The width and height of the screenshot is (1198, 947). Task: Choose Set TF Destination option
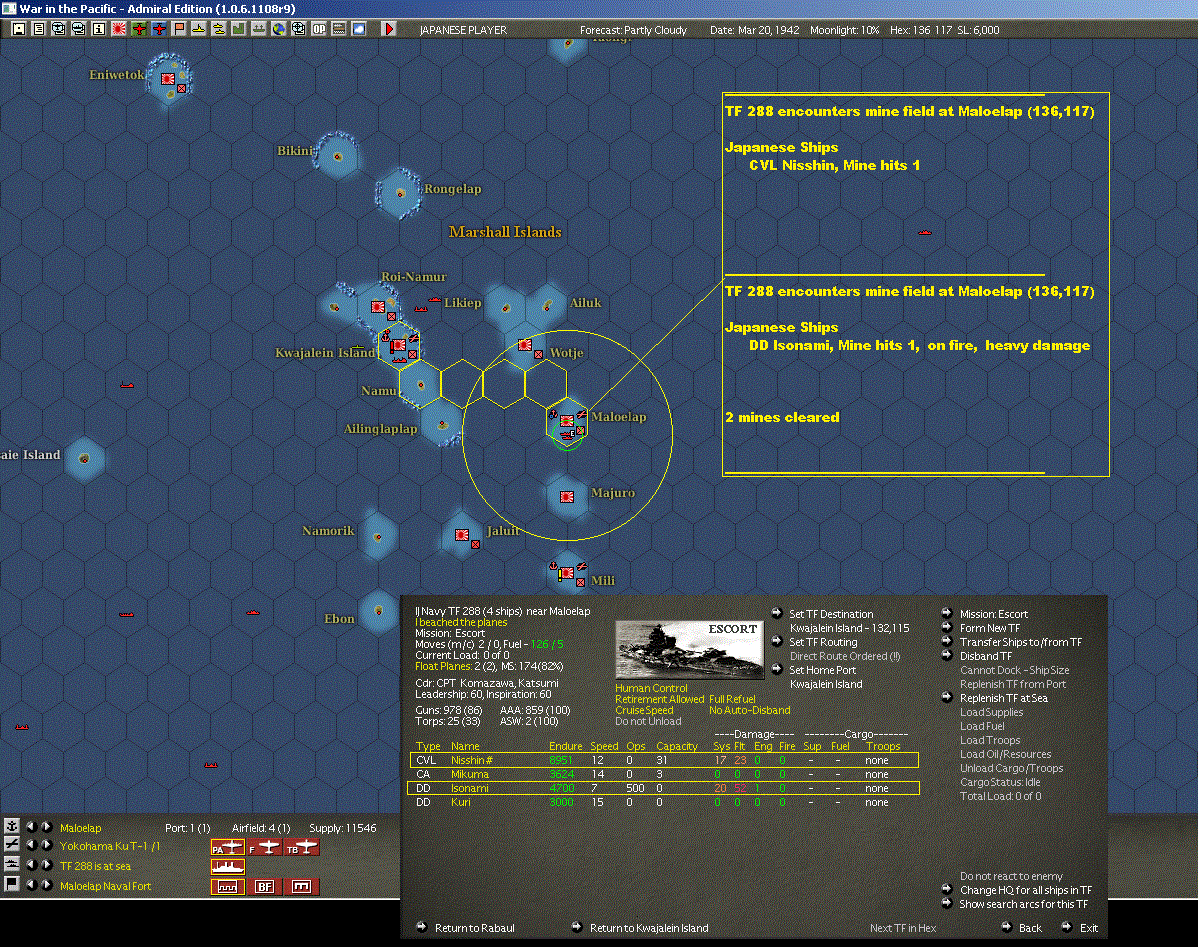tap(831, 614)
